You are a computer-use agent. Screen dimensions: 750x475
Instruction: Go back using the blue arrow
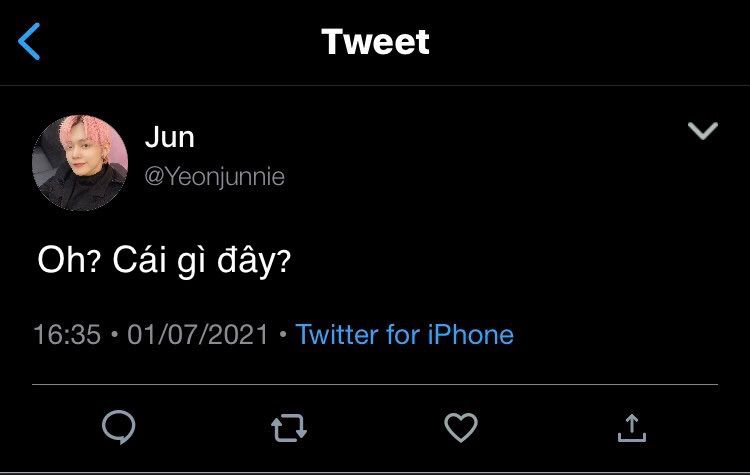tap(30, 42)
